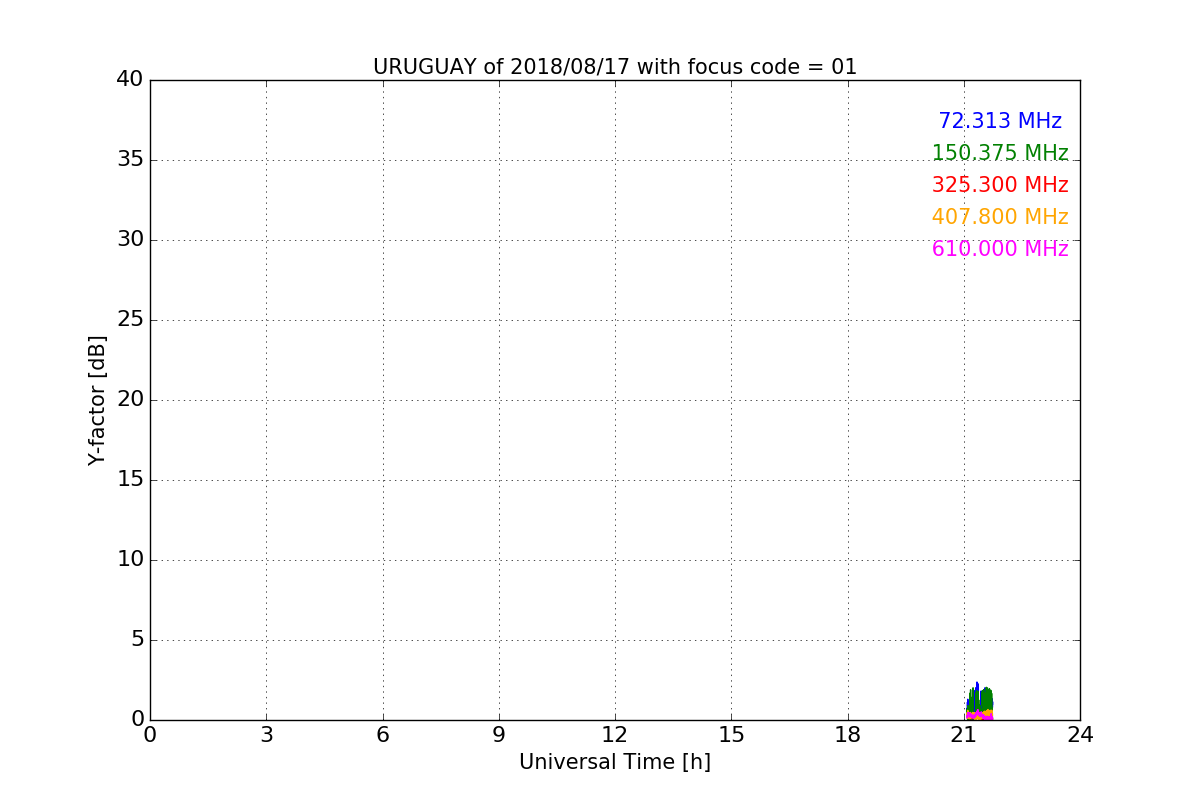Click the 'Y-factor [dB]' axis label

97,400
